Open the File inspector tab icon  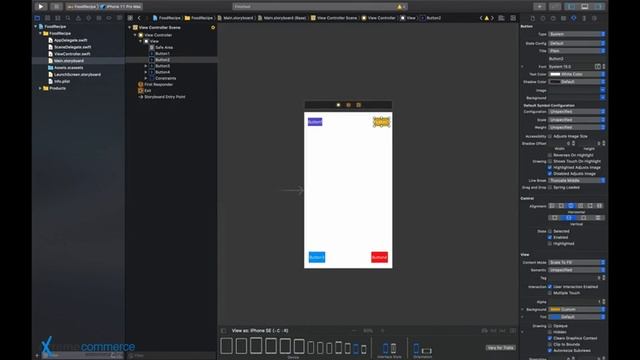click(533, 18)
